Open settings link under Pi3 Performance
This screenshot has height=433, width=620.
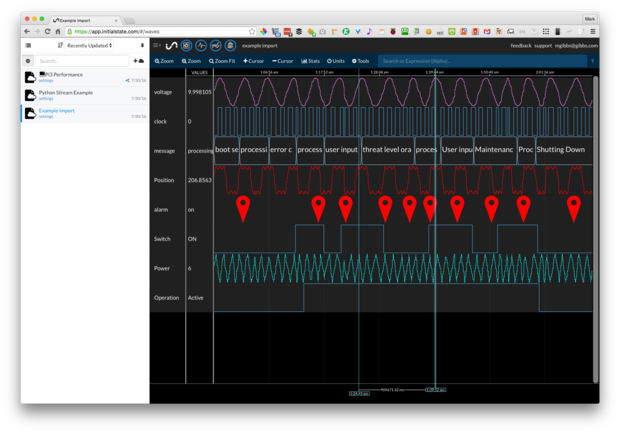coord(46,81)
